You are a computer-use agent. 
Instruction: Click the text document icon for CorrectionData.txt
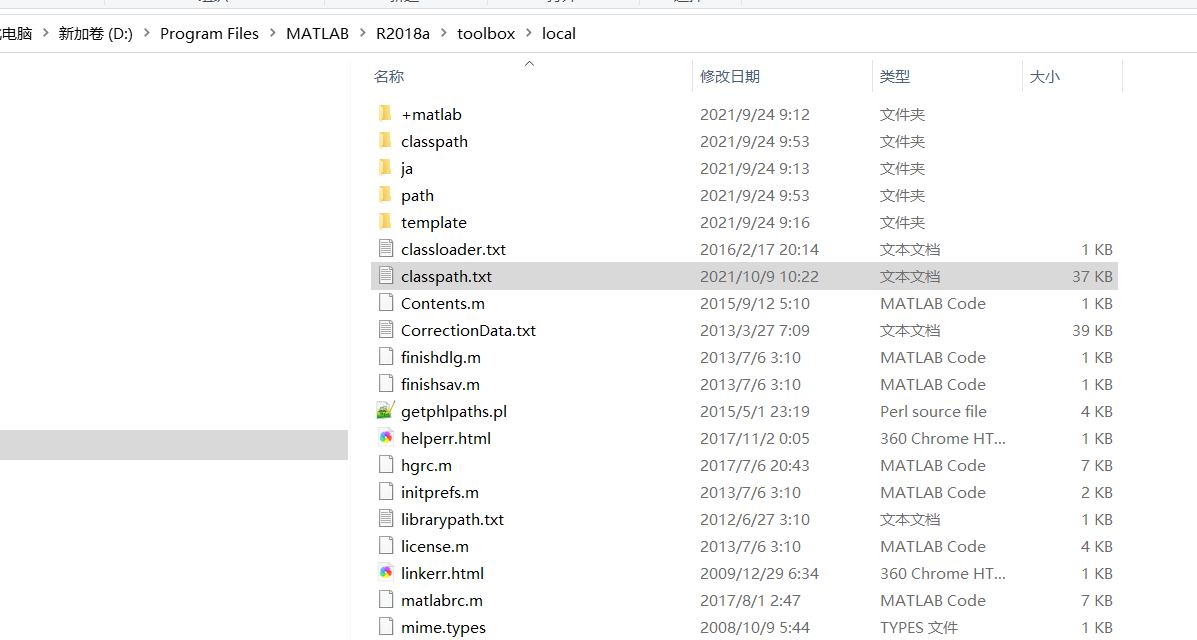point(386,330)
